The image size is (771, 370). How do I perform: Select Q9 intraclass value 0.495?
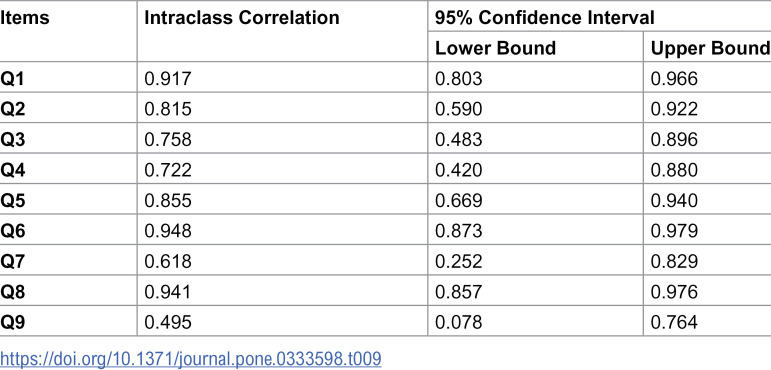click(x=168, y=322)
